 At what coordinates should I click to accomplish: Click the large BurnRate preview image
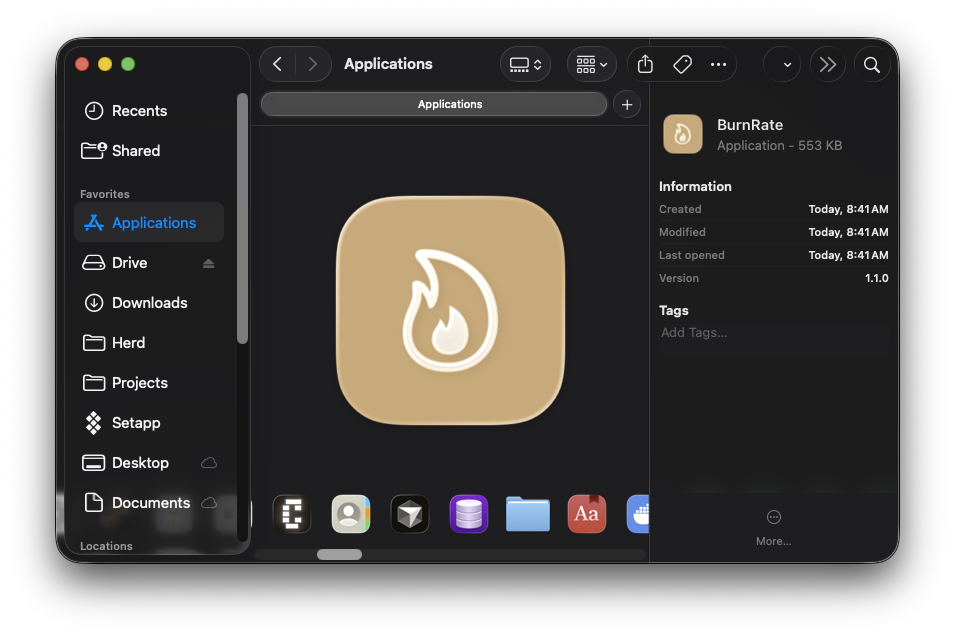tap(450, 311)
